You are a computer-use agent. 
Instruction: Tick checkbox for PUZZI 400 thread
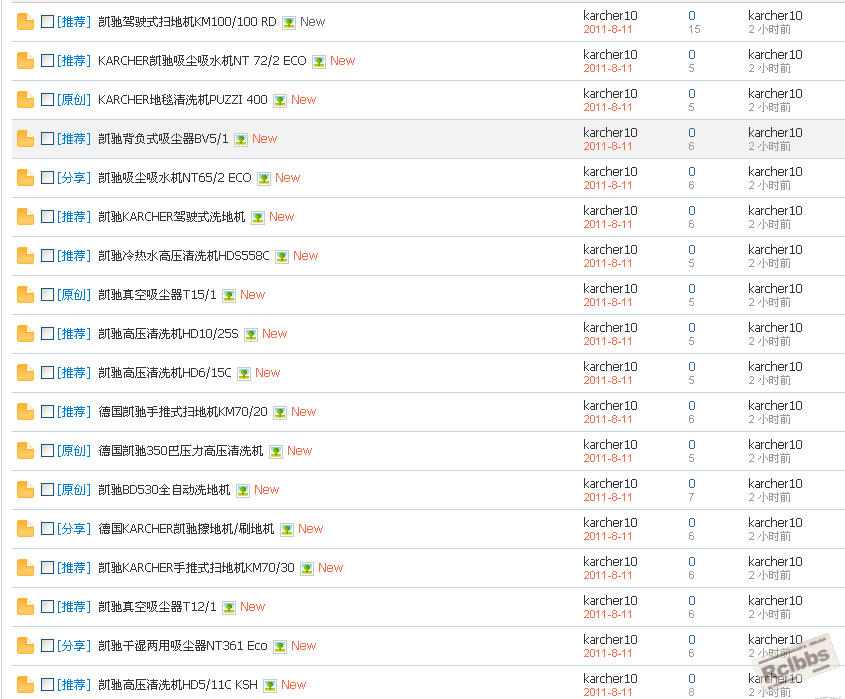47,100
